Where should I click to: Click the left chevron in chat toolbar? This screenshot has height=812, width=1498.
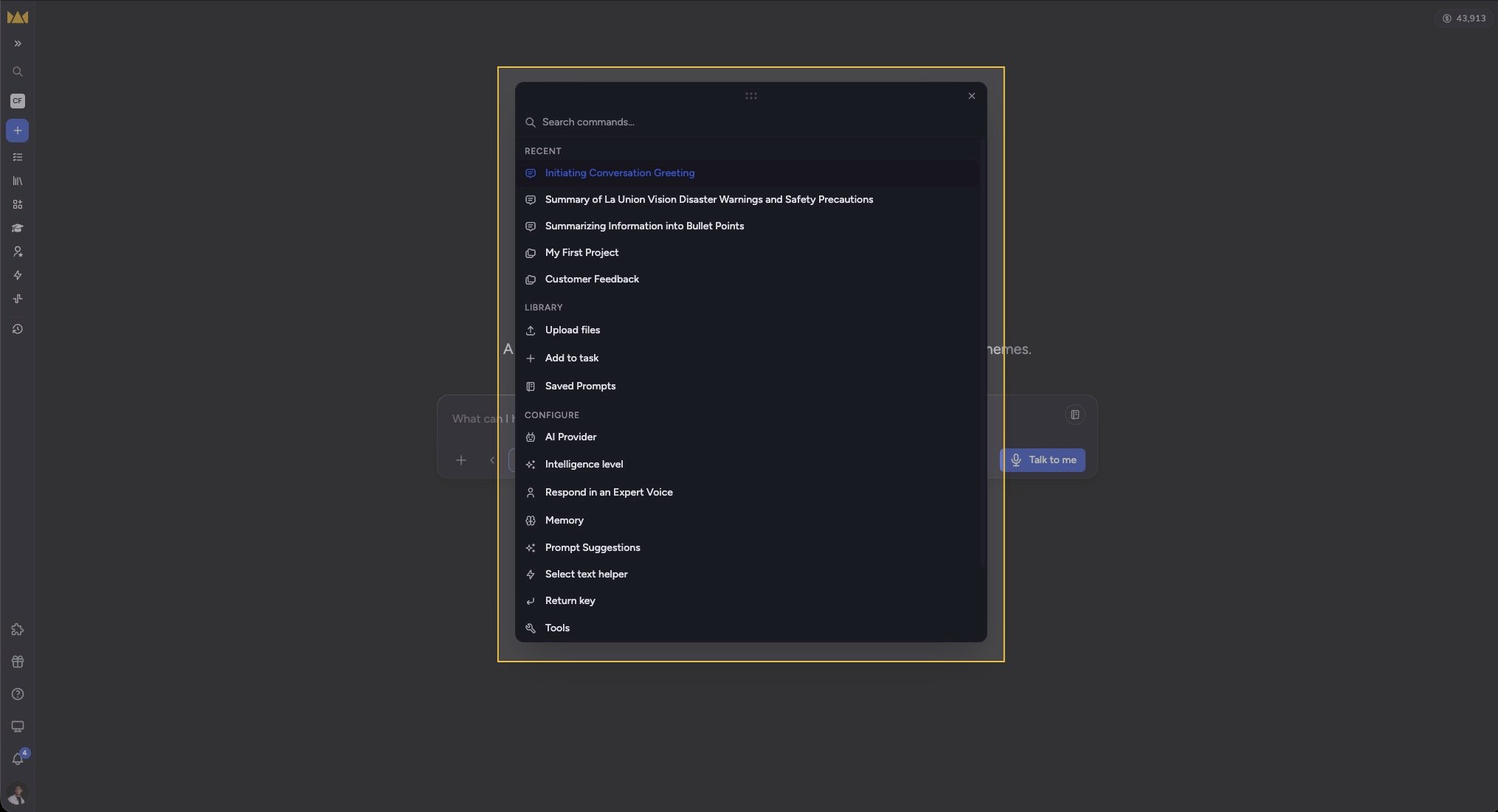pos(492,460)
